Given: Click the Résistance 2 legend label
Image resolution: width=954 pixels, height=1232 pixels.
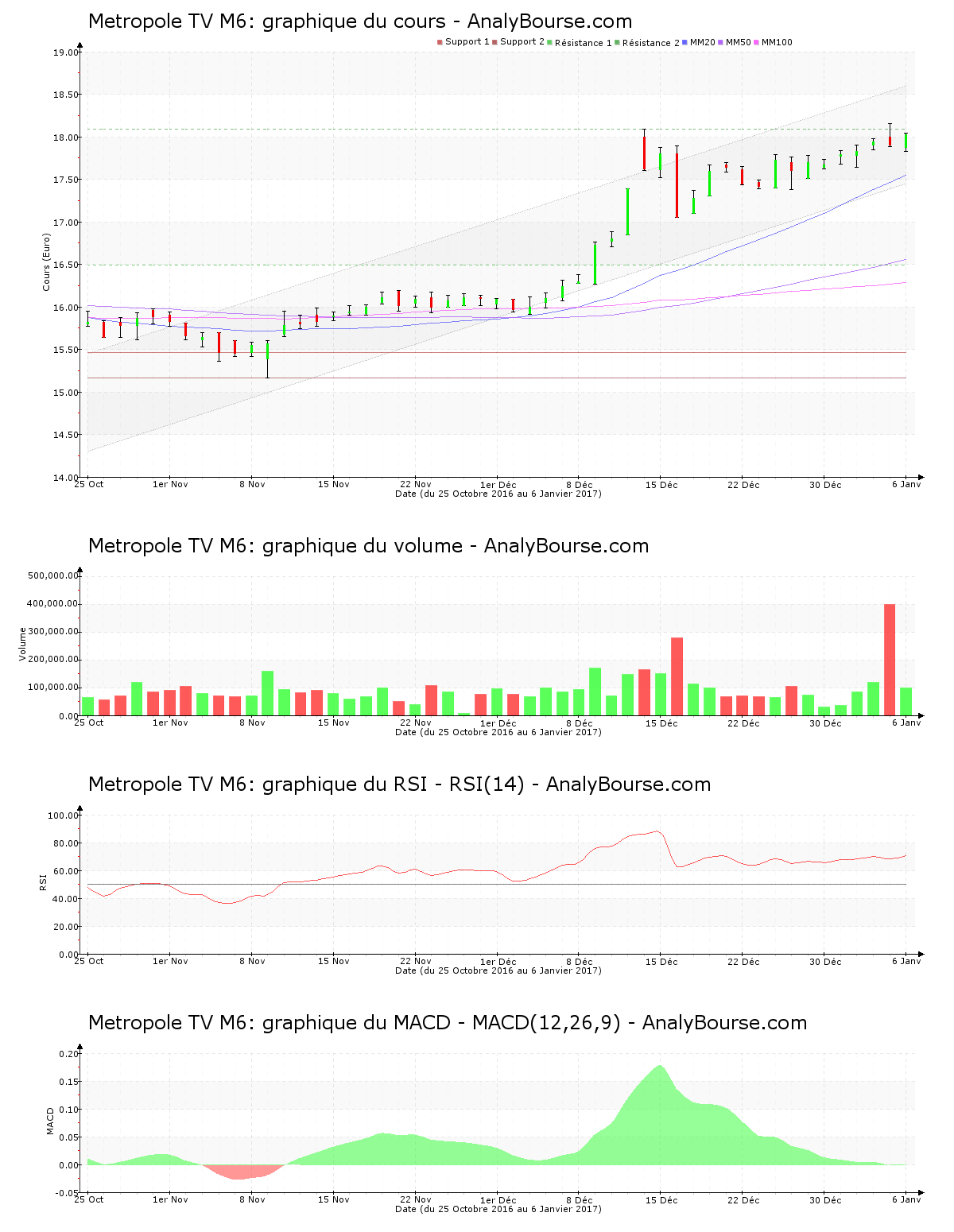Looking at the screenshot, I should pos(650,43).
